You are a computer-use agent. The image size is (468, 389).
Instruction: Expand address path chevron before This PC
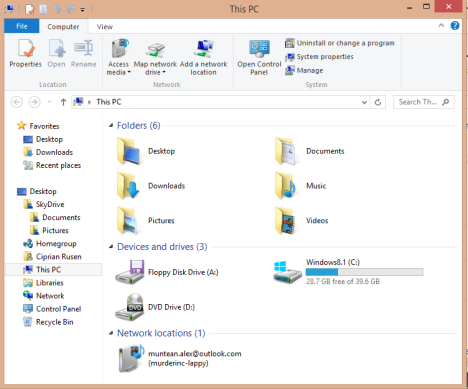[x=89, y=102]
